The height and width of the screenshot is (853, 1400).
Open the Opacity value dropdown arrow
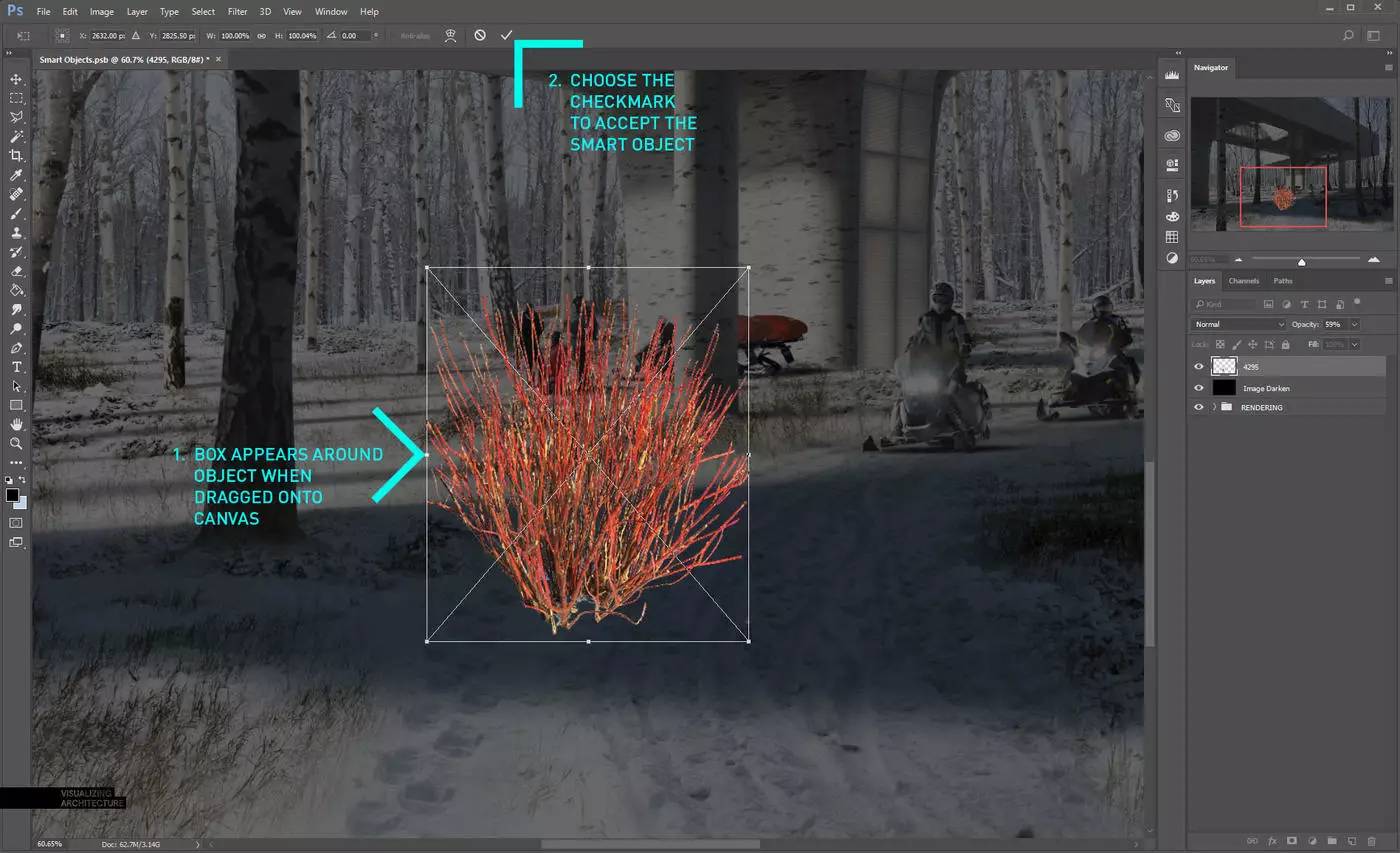[x=1354, y=324]
